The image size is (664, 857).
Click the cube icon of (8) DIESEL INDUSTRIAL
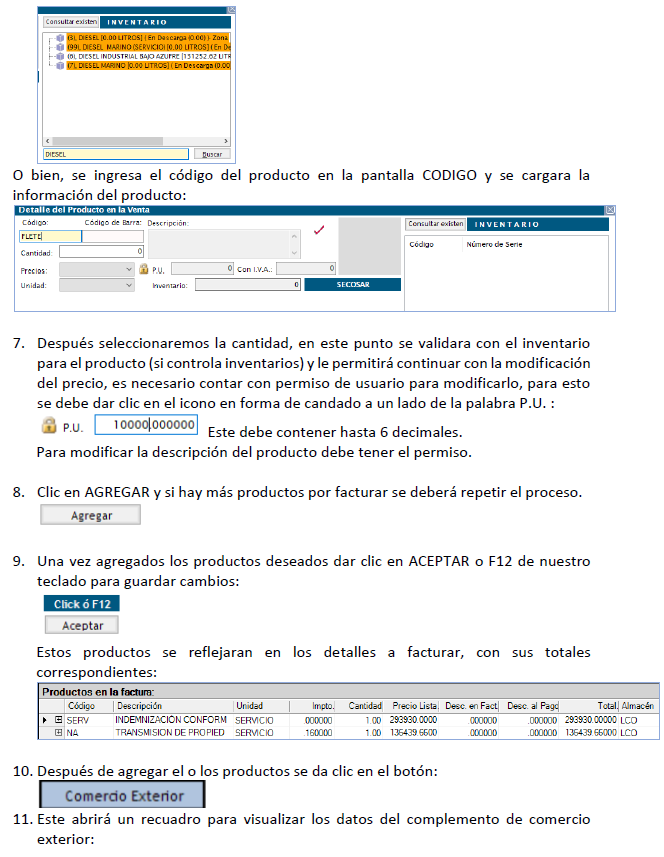(61, 56)
